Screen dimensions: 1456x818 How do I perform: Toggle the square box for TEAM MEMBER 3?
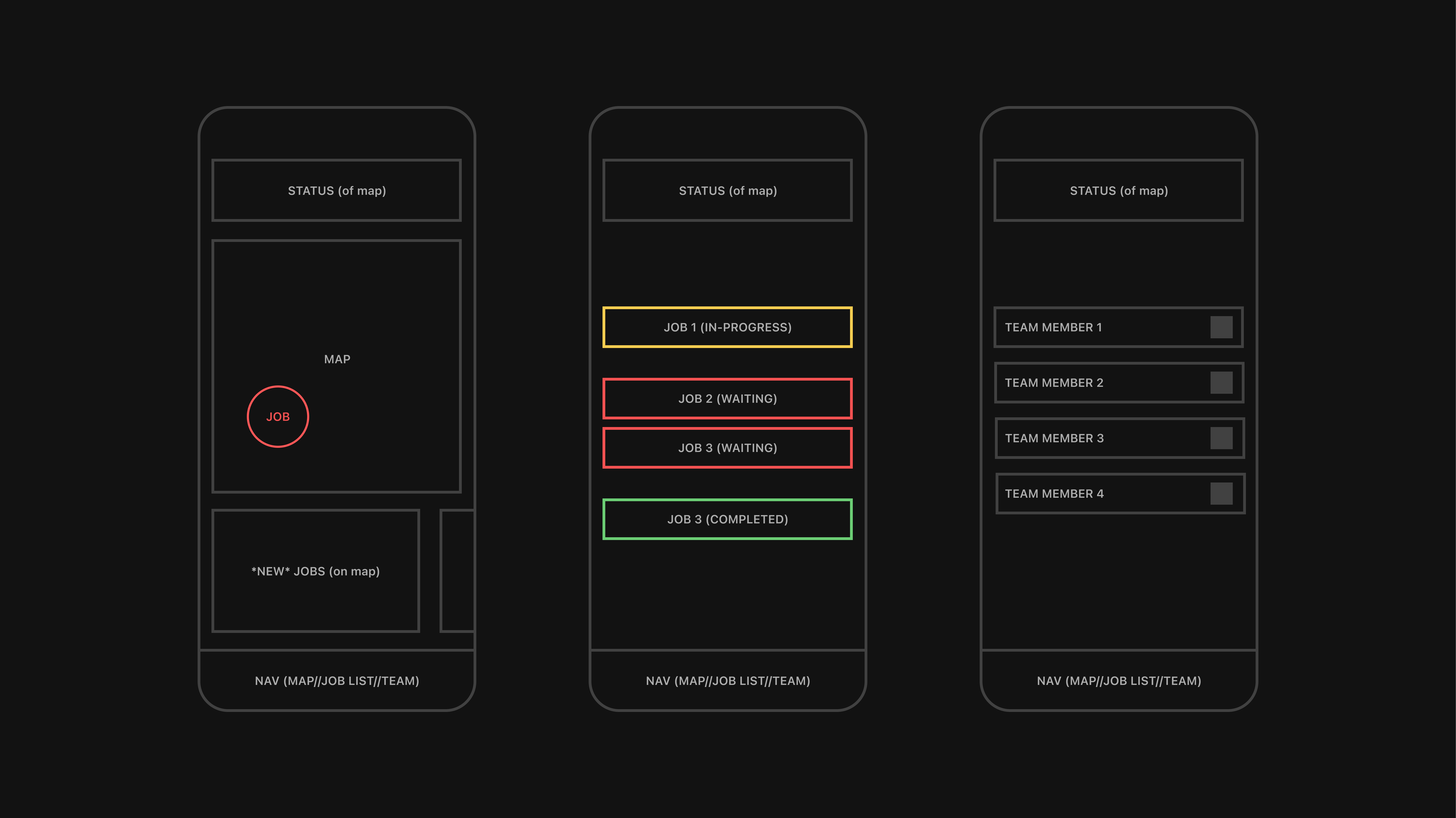point(1221,438)
